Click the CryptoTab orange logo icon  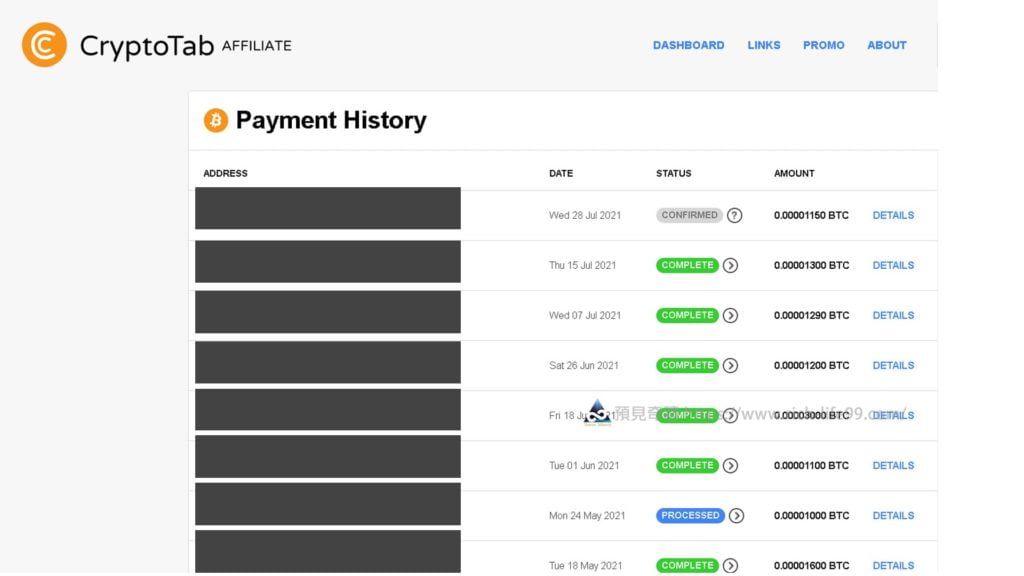44,45
